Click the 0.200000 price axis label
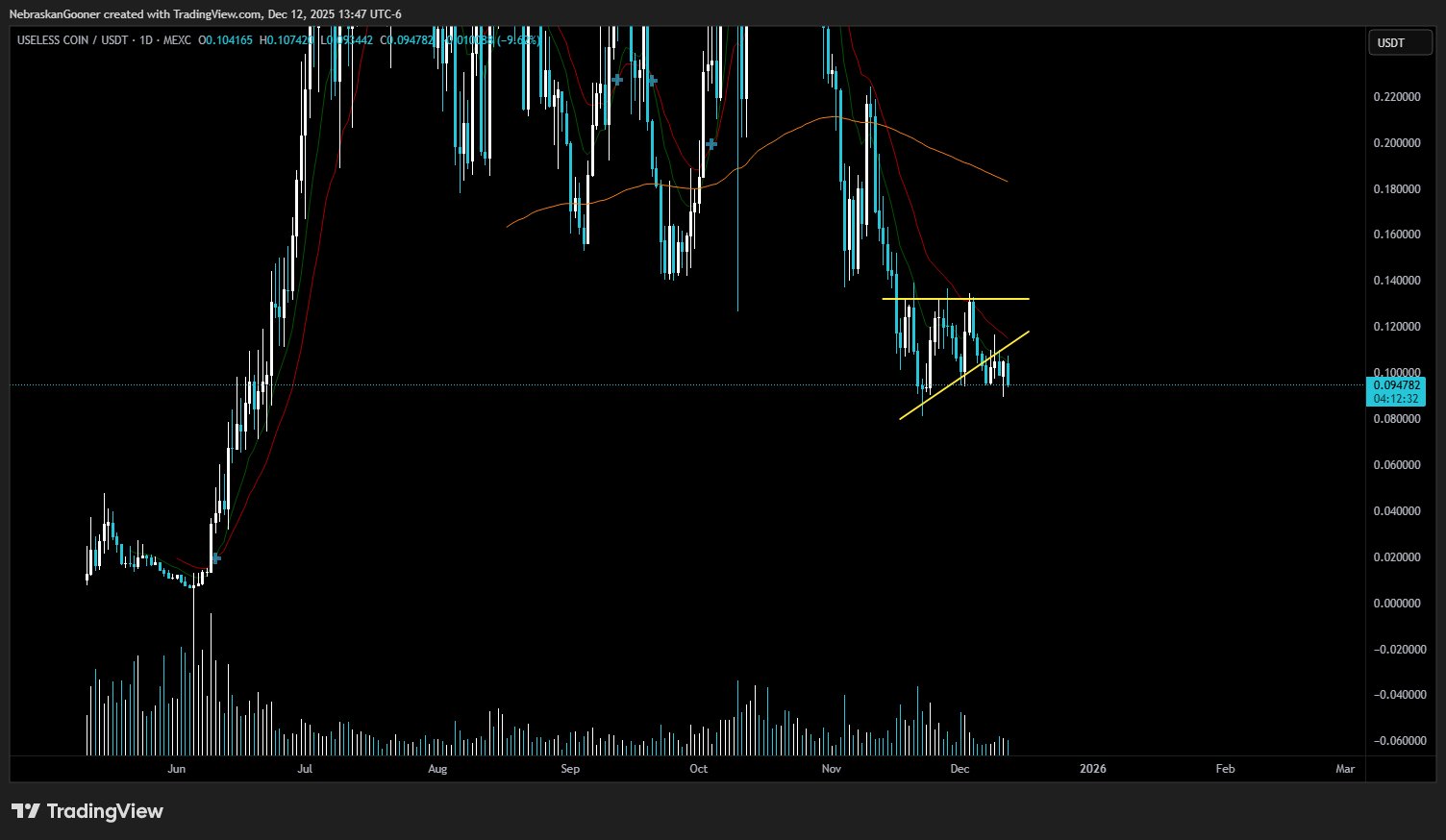The image size is (1446, 840). [1397, 143]
